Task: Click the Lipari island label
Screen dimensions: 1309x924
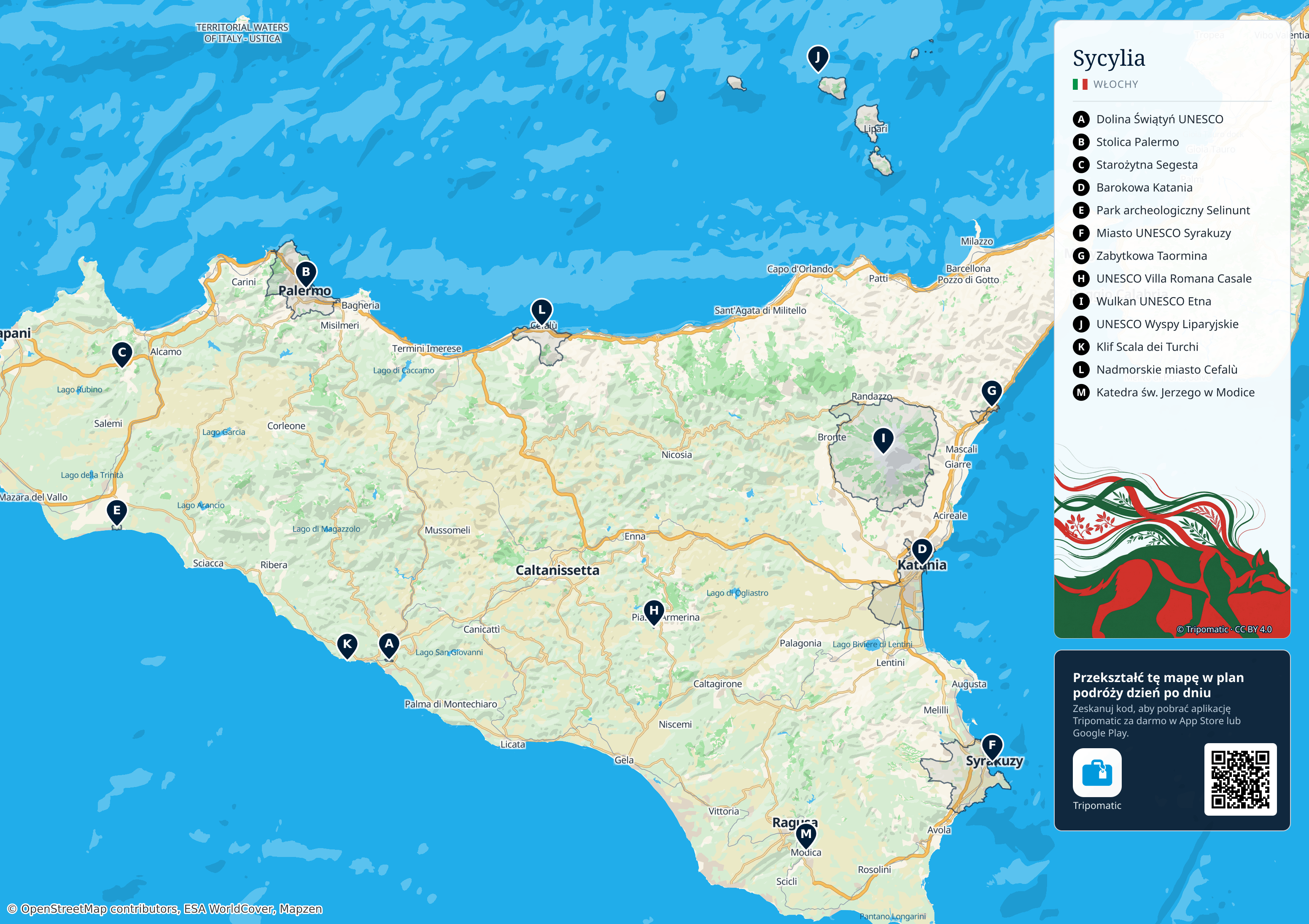Action: click(875, 129)
